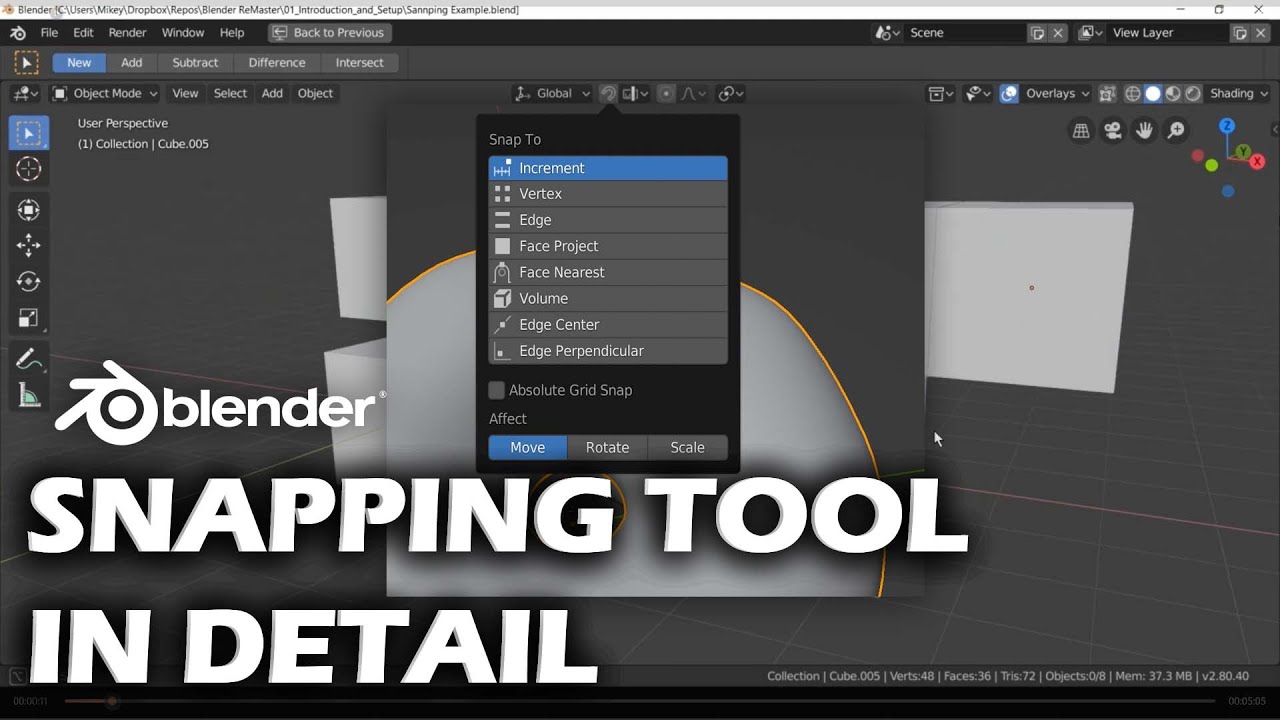Select the Move tool with crossed arrows
This screenshot has height=720, width=1280.
[x=29, y=245]
